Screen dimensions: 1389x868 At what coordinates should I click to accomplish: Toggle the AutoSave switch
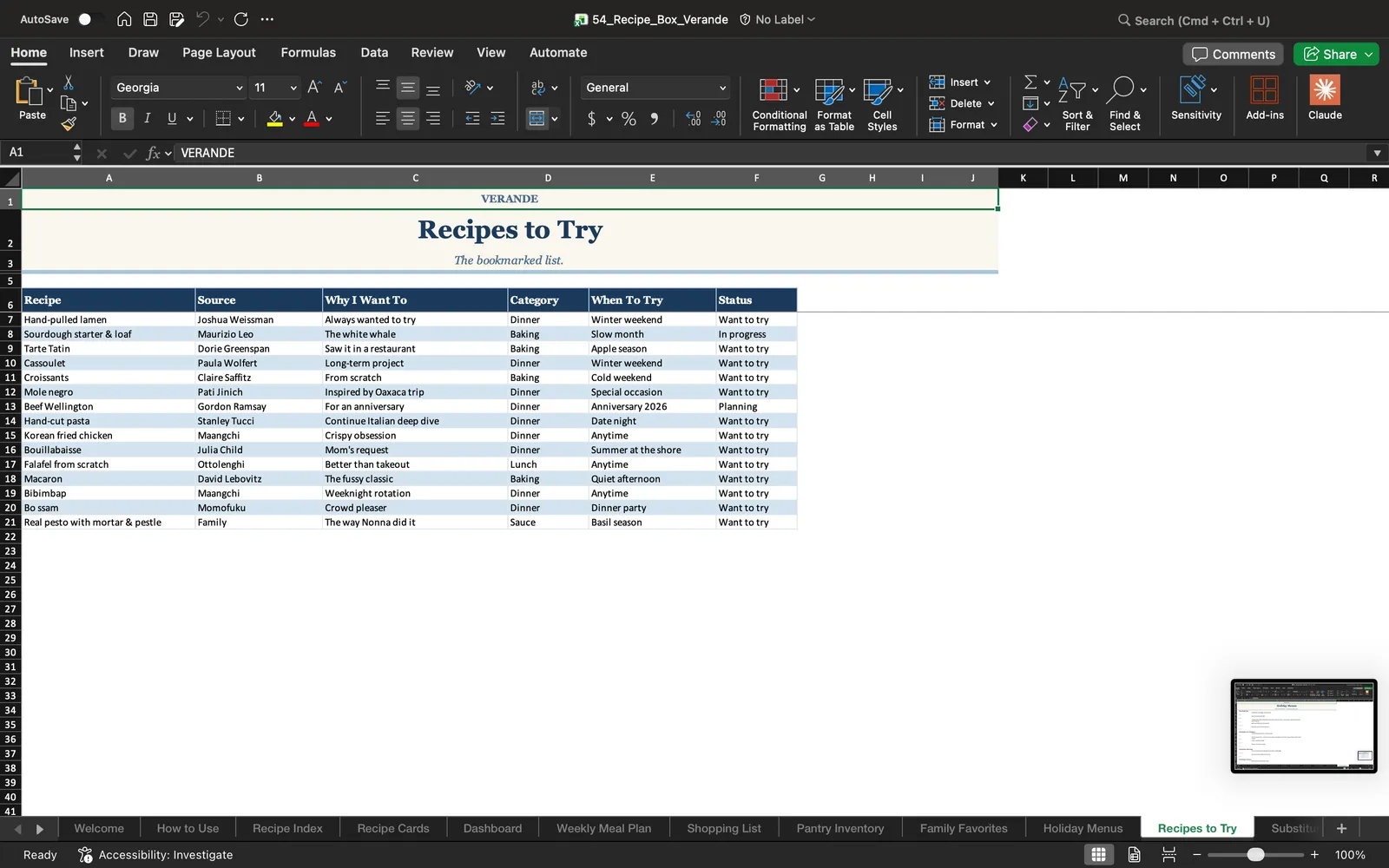(x=90, y=19)
